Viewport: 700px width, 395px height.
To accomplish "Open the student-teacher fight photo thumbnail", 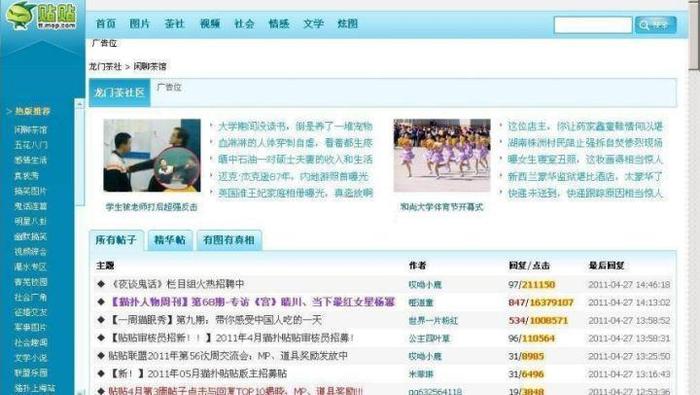I will (x=152, y=155).
